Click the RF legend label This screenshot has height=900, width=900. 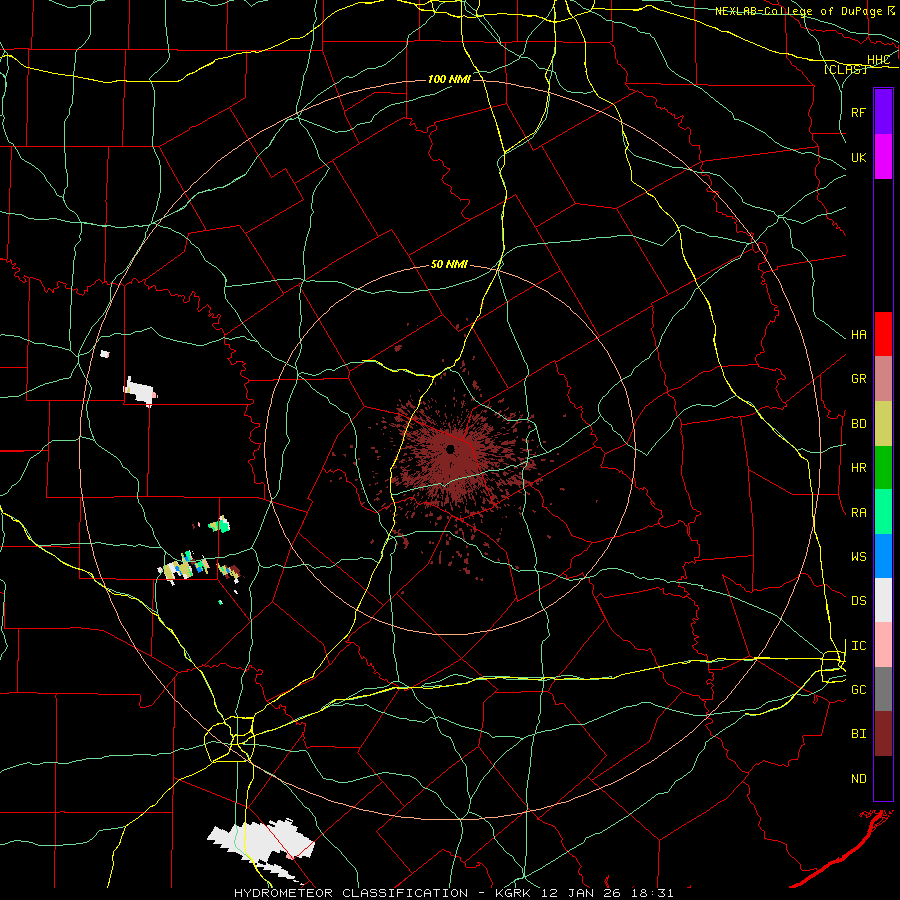click(x=858, y=112)
